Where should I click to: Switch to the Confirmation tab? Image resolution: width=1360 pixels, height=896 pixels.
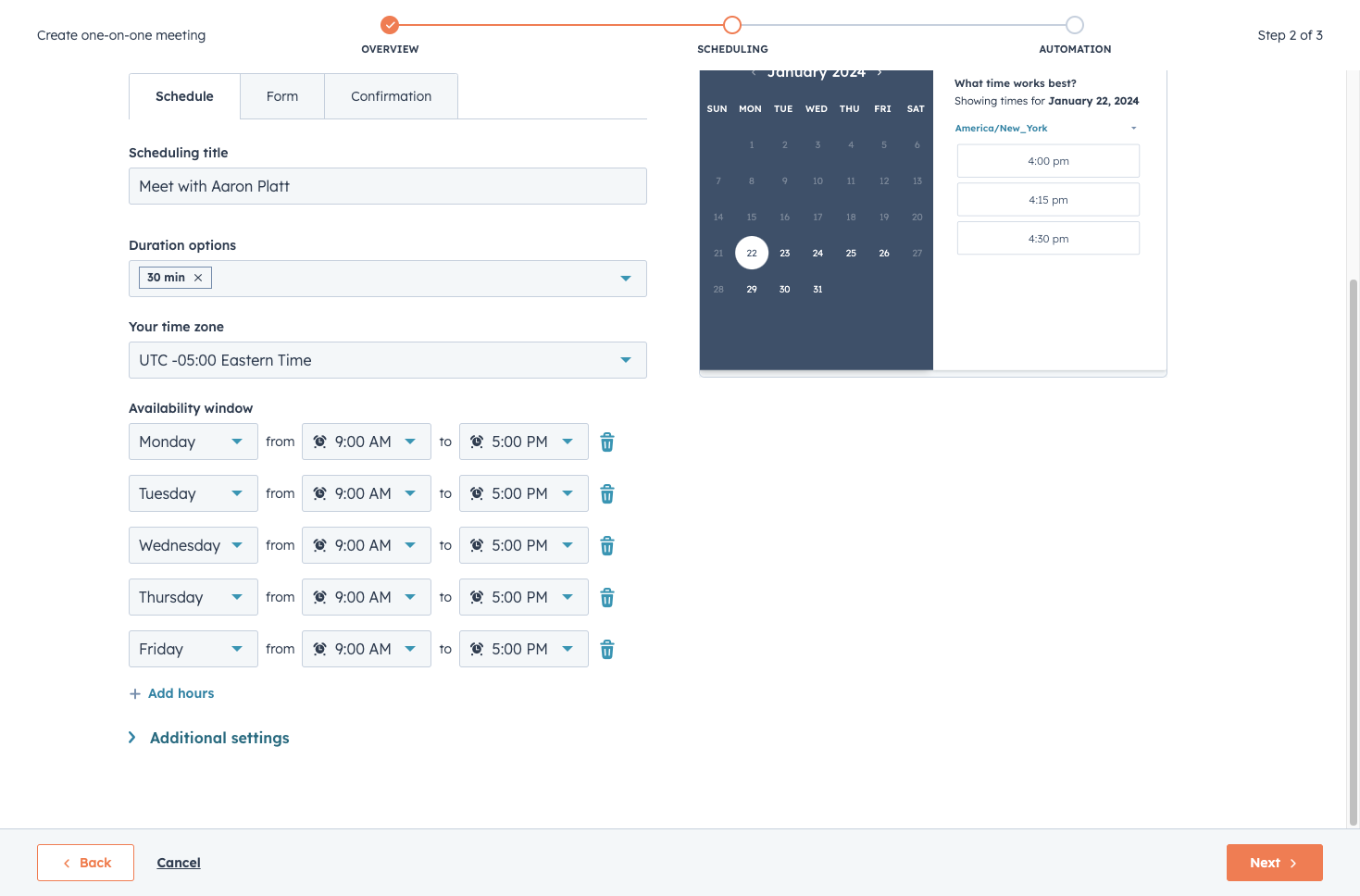coord(392,96)
